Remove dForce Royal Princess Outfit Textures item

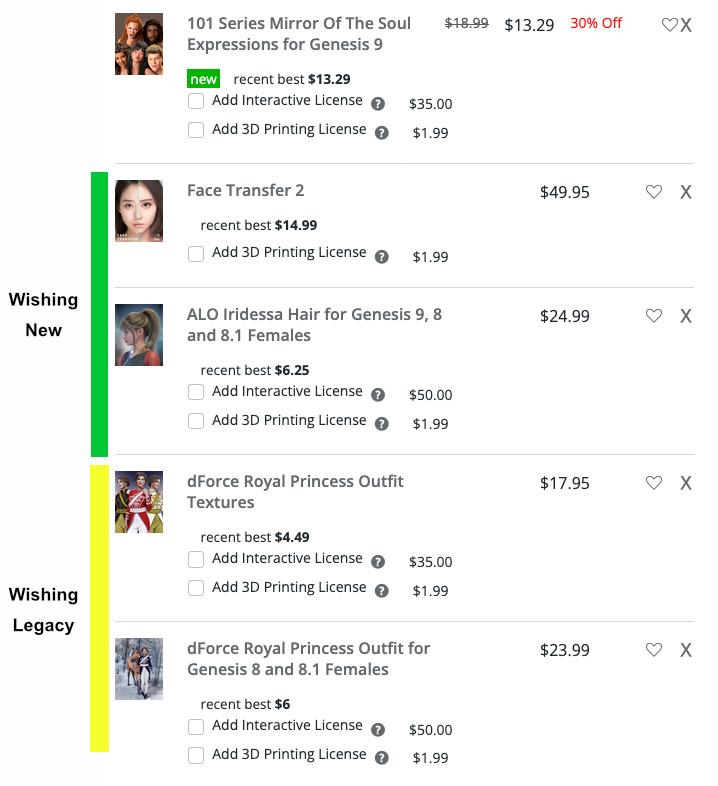point(686,483)
